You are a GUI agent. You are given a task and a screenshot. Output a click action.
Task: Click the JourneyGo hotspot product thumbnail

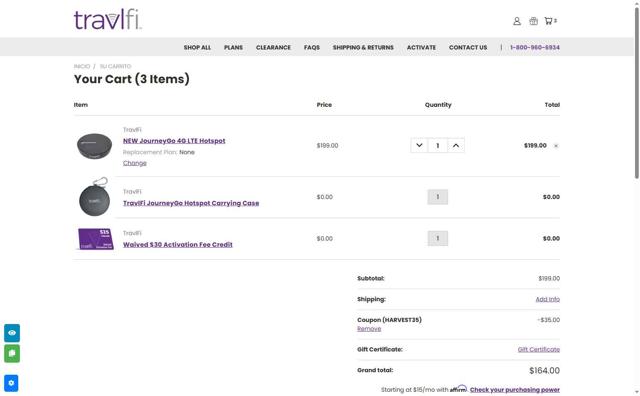95,146
